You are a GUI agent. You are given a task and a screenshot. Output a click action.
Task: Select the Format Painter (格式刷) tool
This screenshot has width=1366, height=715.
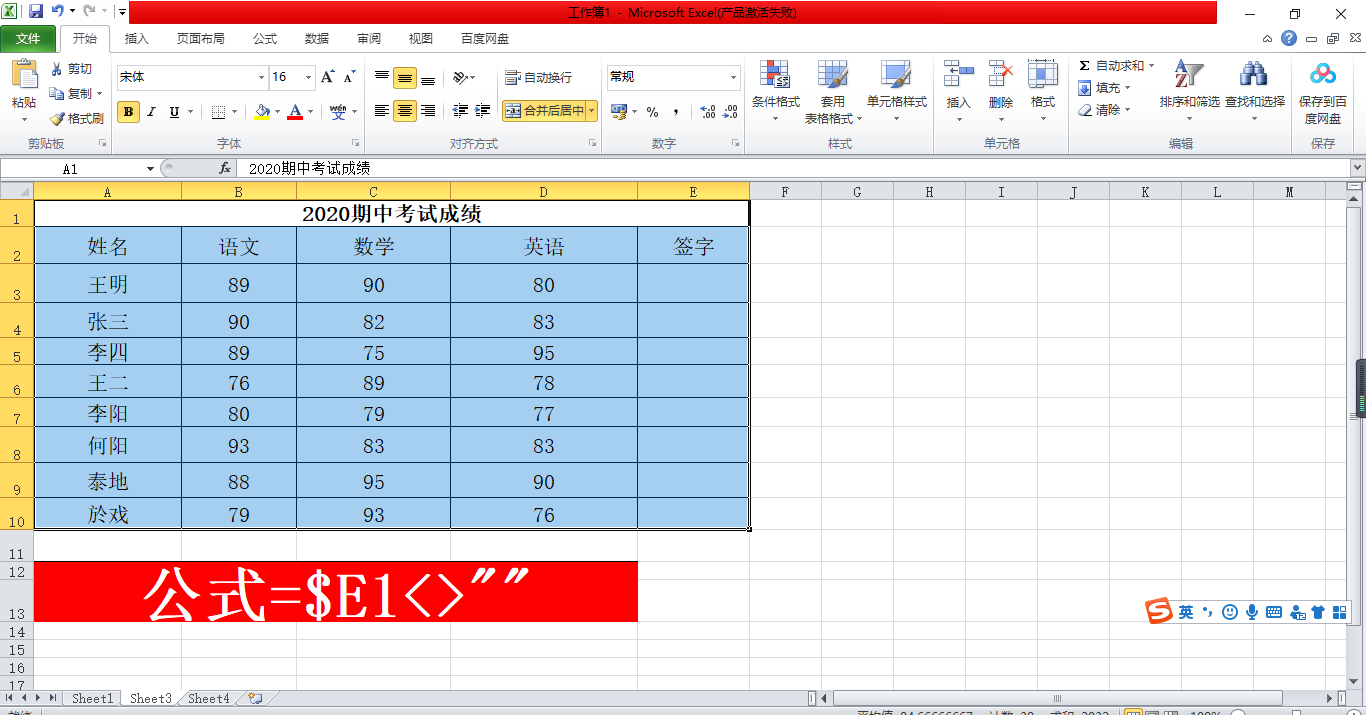76,118
